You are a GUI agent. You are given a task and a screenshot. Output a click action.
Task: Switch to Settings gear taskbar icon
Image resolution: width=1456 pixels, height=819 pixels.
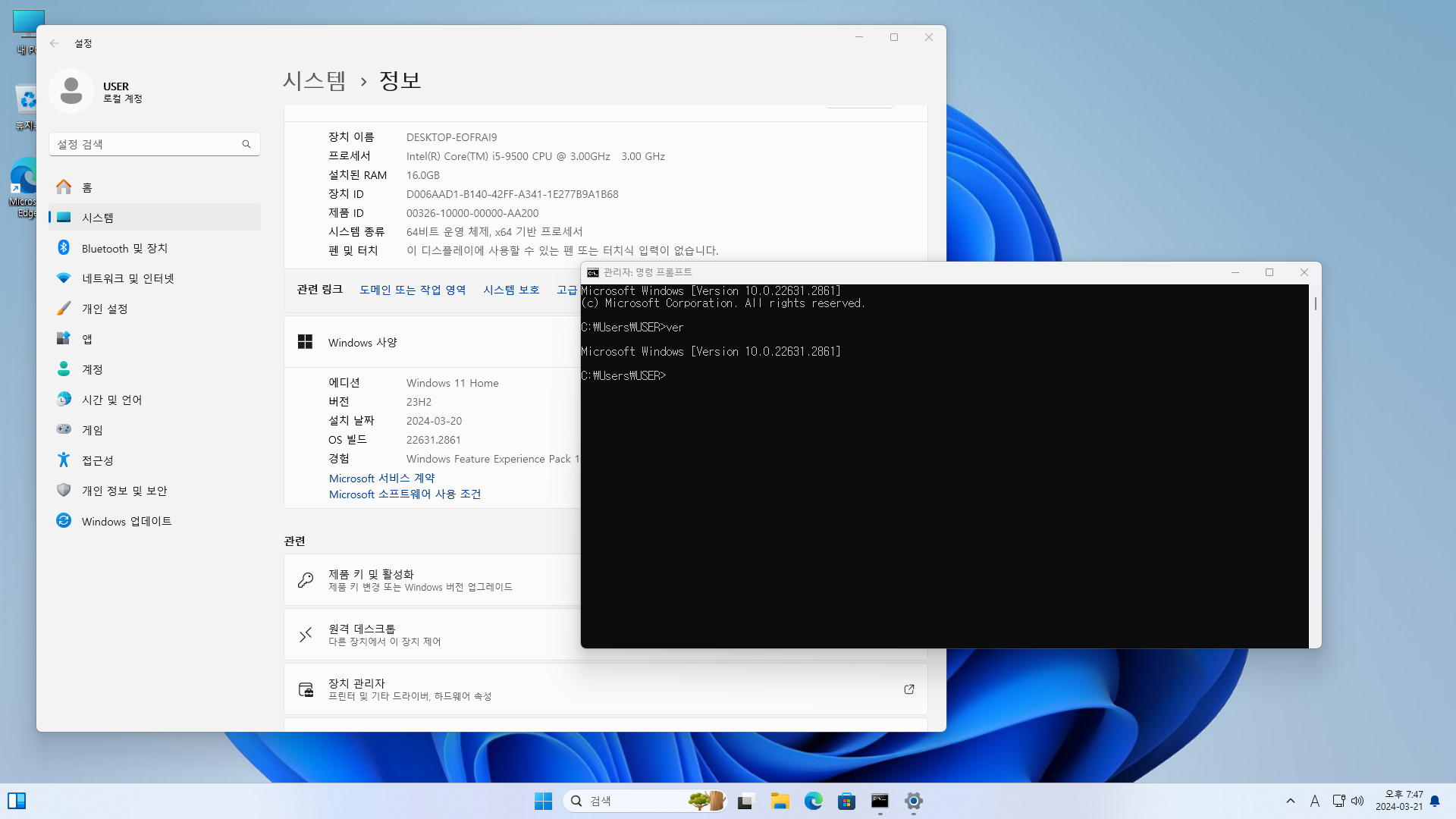(x=913, y=801)
